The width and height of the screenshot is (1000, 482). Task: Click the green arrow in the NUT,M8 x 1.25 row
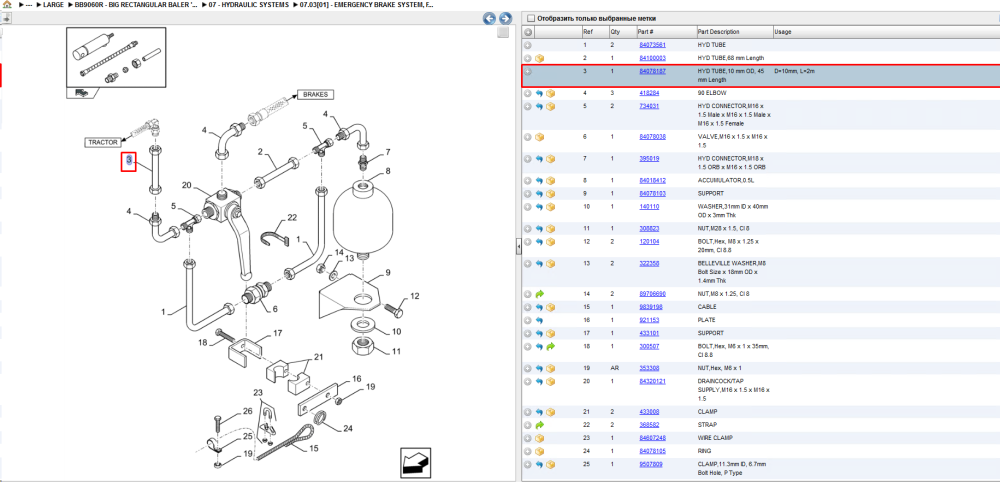(539, 294)
